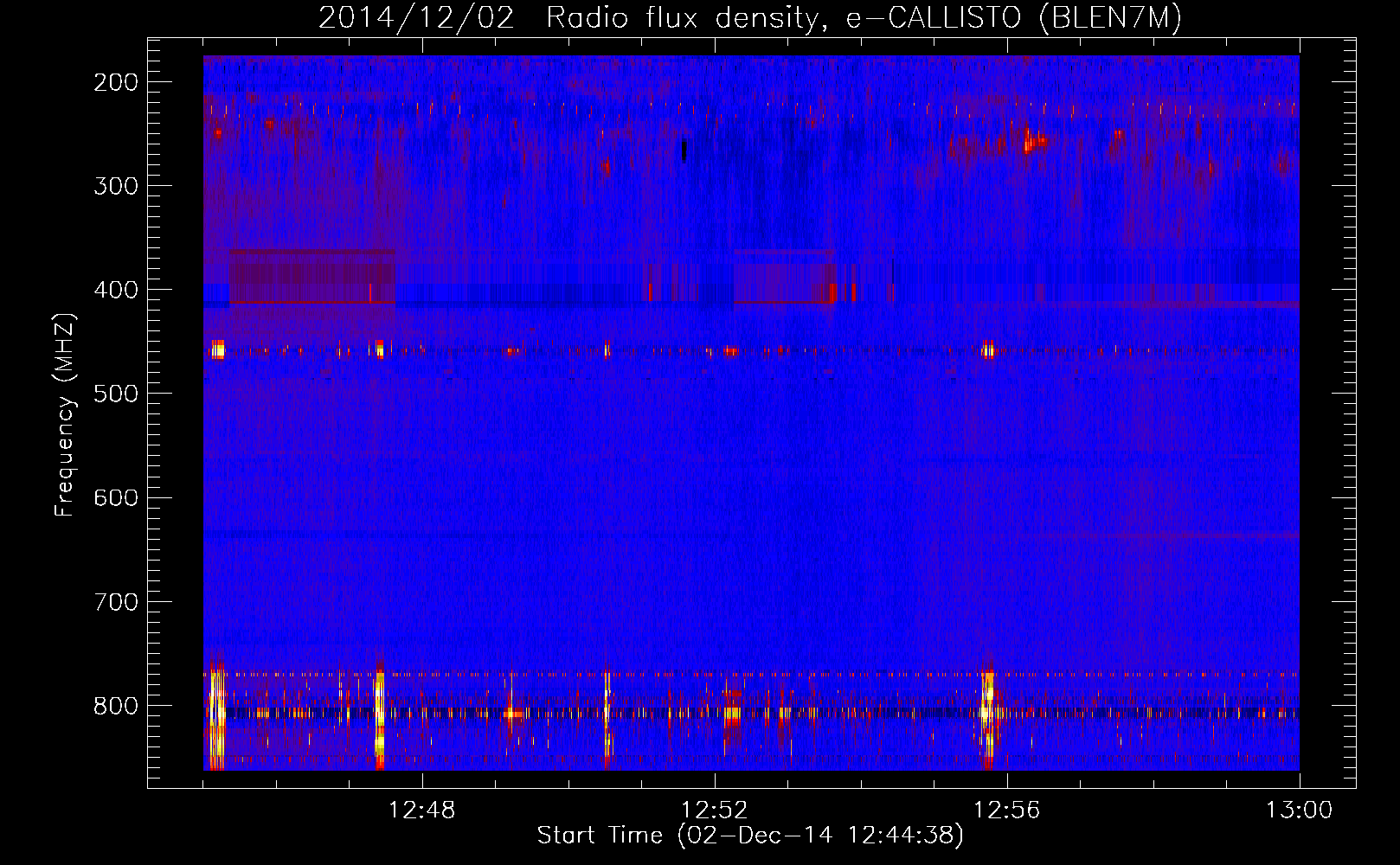The height and width of the screenshot is (865, 1400).
Task: Click the 400 frequency tick label
Action: [116, 290]
